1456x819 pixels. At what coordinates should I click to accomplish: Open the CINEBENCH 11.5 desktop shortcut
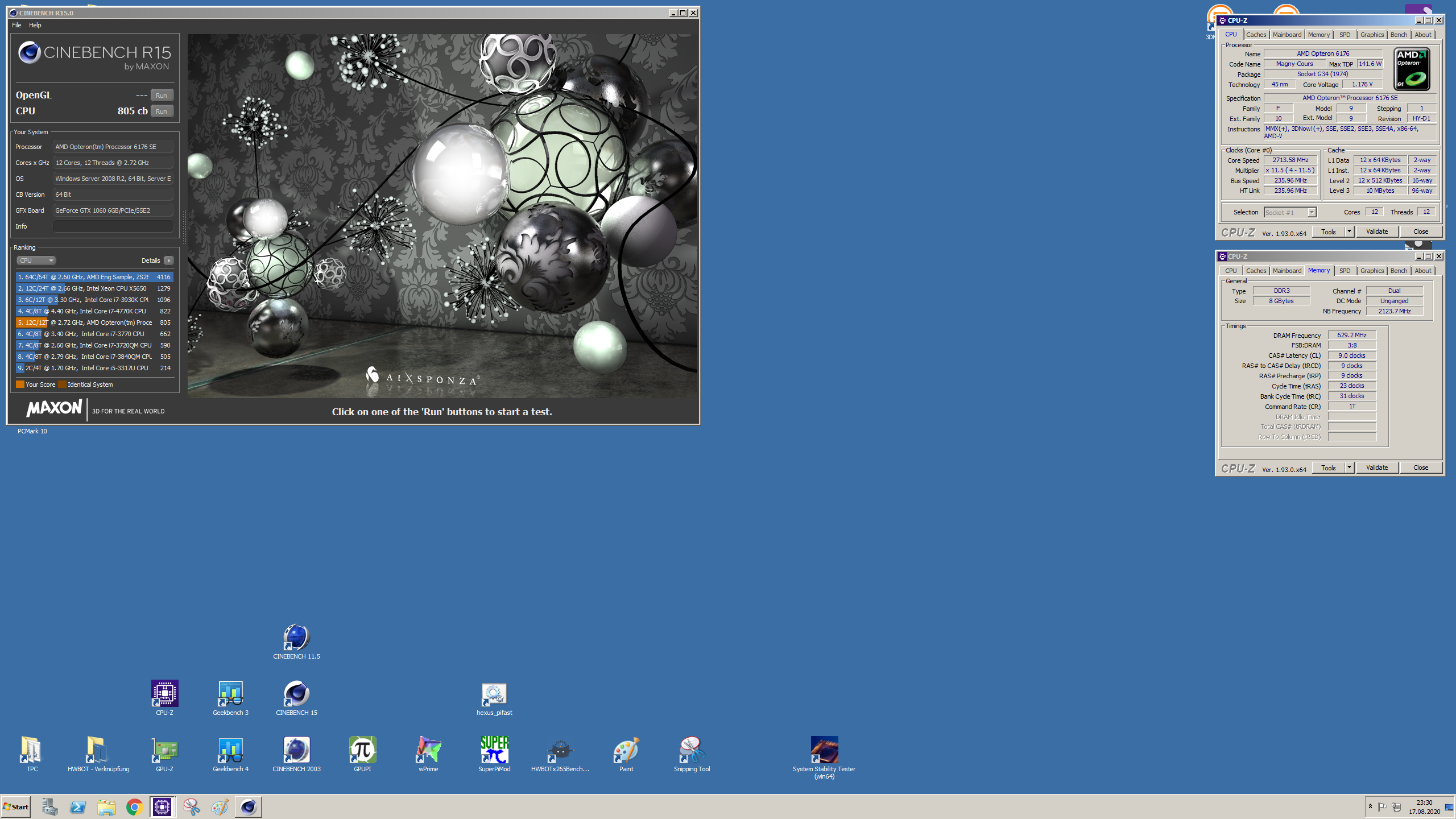point(296,642)
